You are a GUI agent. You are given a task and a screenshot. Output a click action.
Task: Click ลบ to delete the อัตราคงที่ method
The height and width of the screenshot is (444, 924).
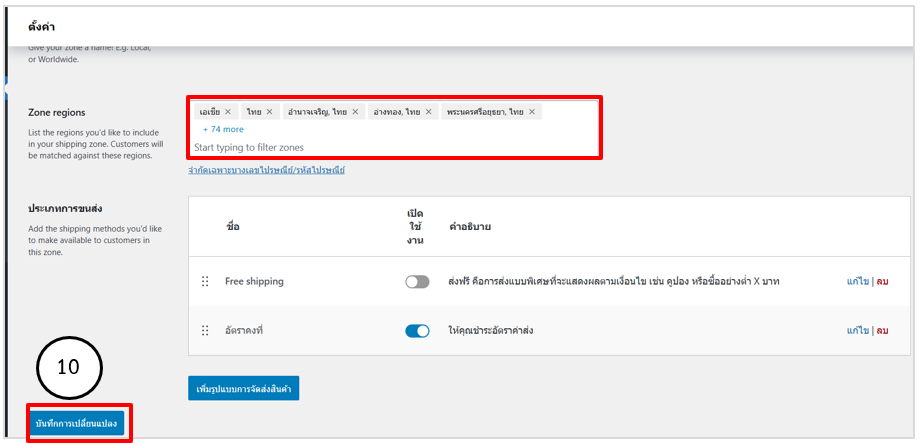click(882, 331)
